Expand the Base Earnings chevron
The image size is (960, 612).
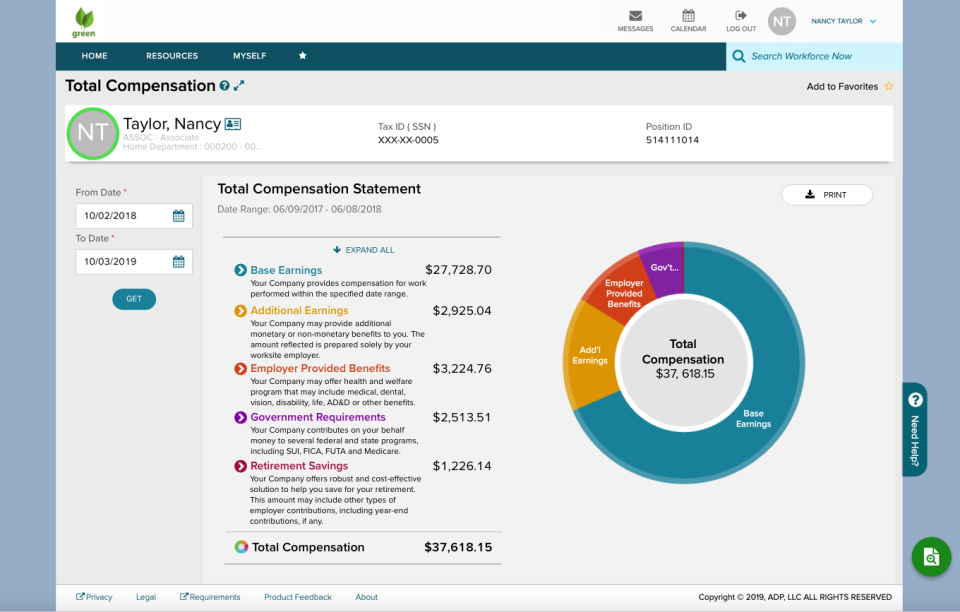[x=241, y=270]
